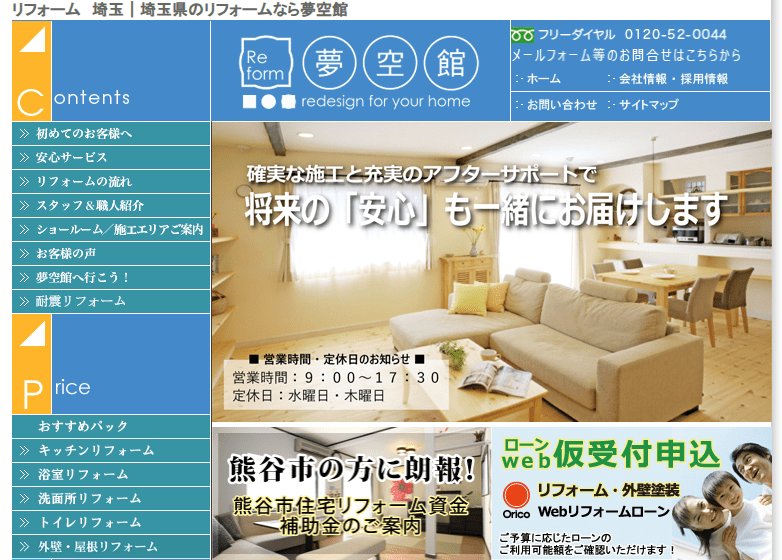Screen dimensions: 782x560
Task: Click the chevron icon beside 初めてのお客様へ
Action: pos(23,133)
